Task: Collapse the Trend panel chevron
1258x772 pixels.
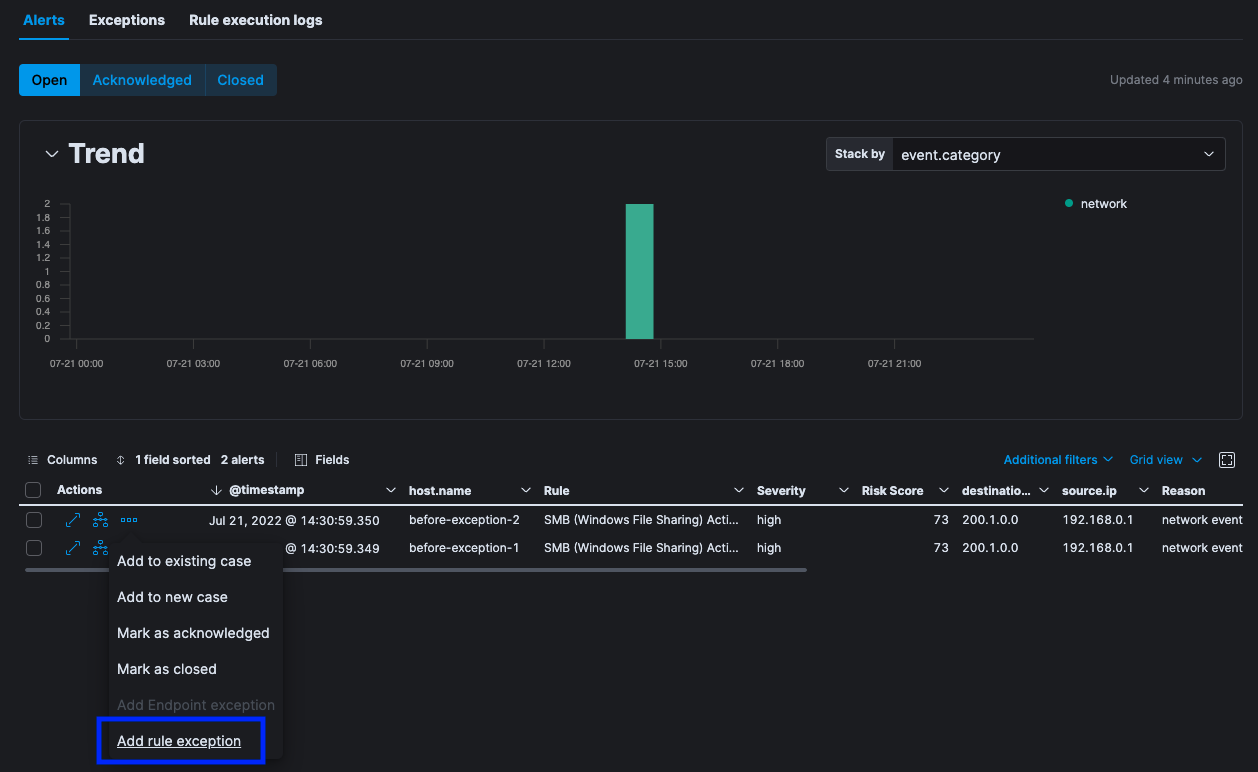Action: coord(52,154)
